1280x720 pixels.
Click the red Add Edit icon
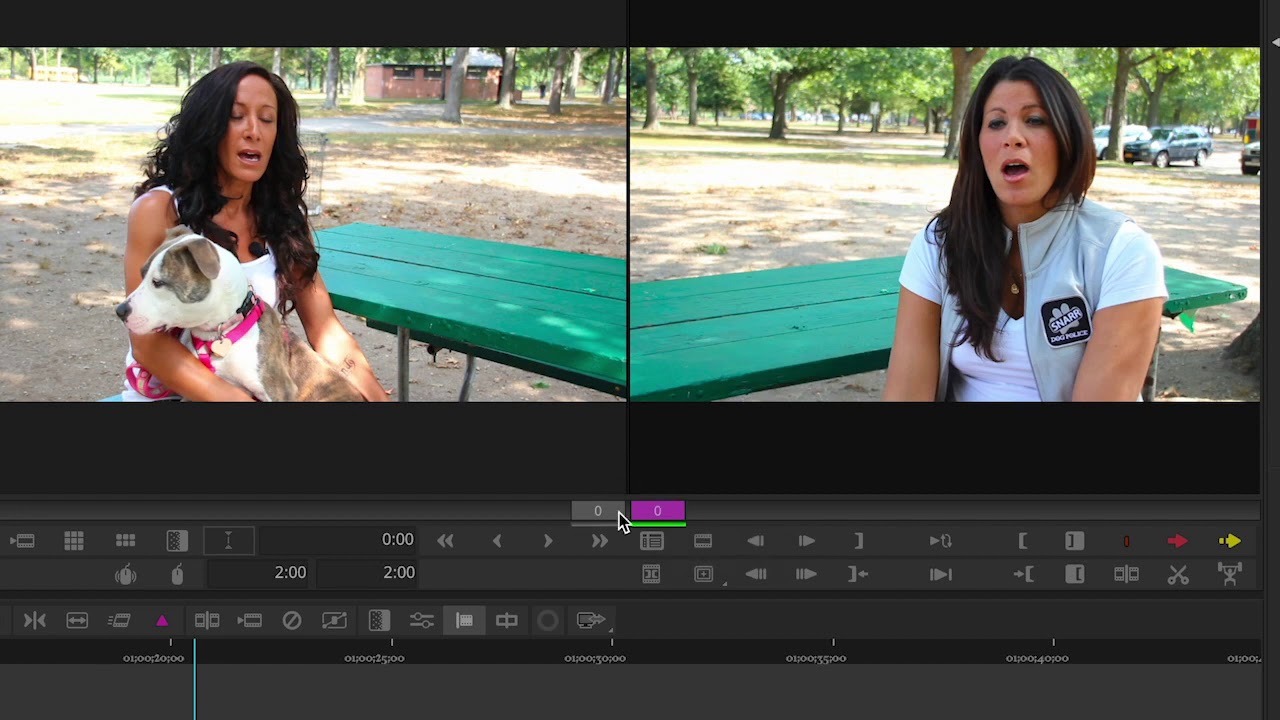coord(1126,541)
